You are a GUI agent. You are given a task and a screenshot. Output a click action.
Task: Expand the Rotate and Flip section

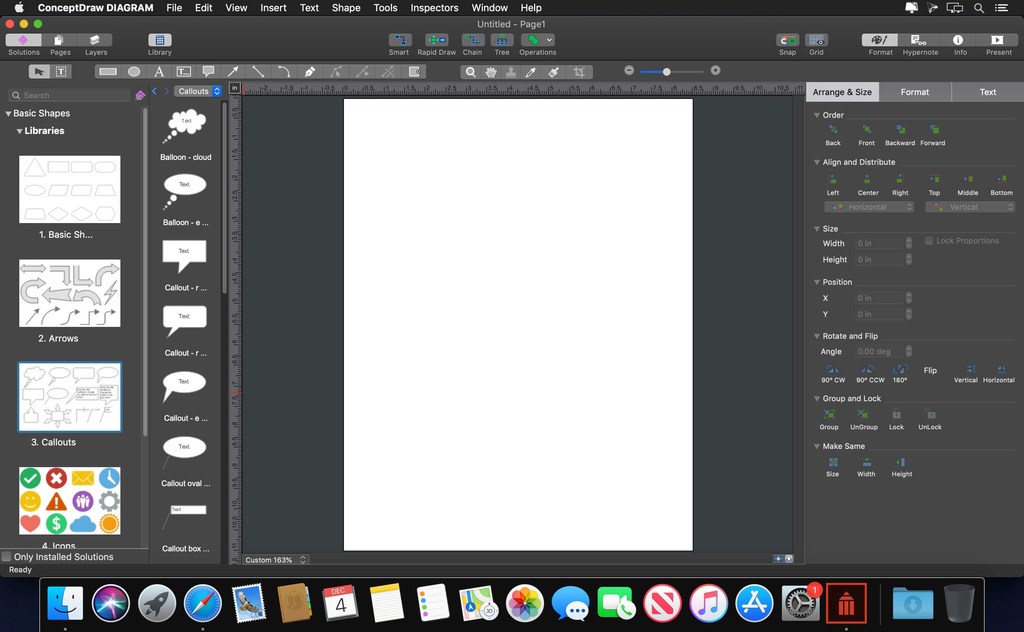pyautogui.click(x=818, y=336)
